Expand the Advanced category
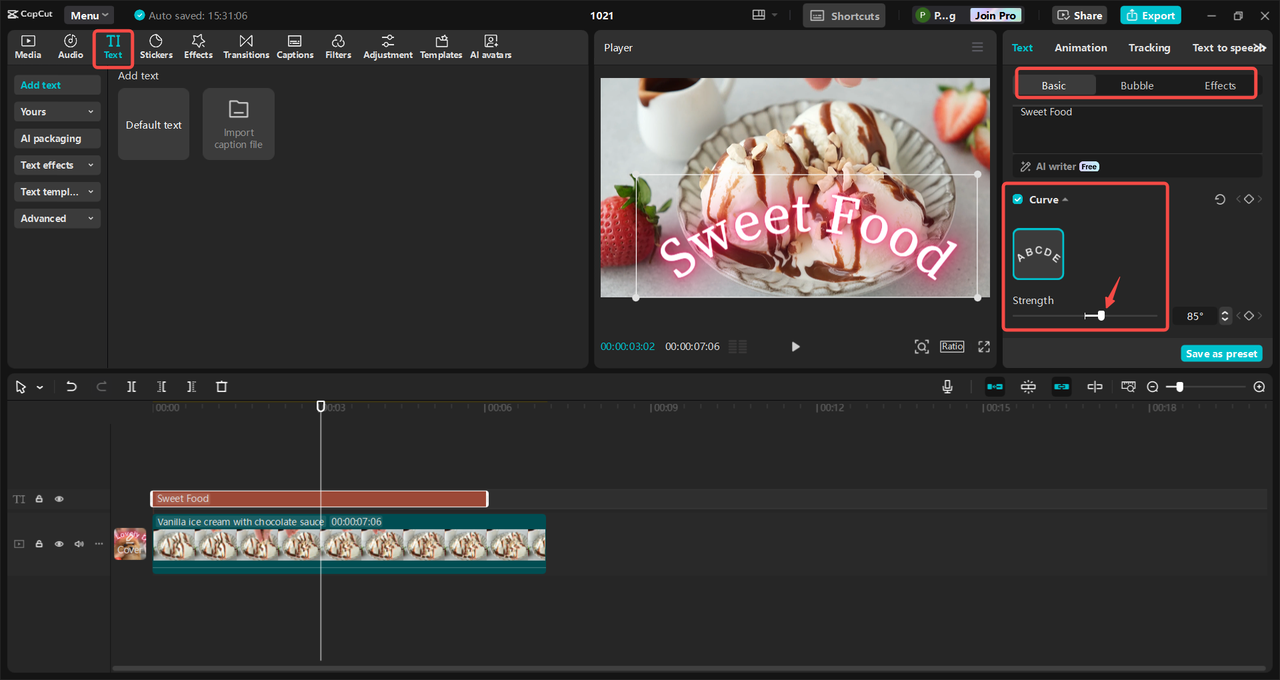1280x680 pixels. coord(57,218)
